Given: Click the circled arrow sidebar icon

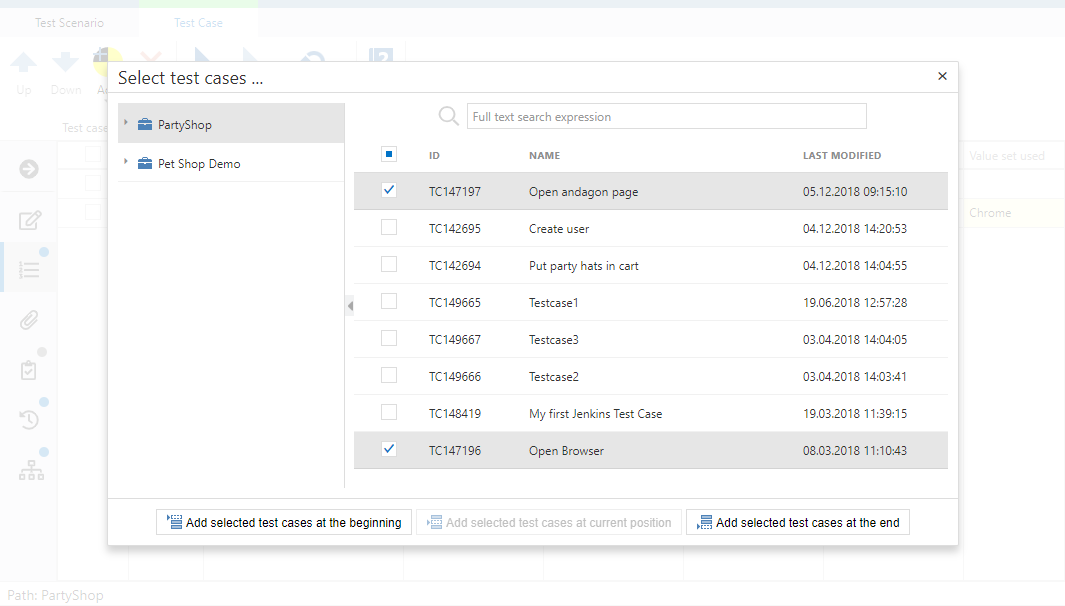Looking at the screenshot, I should point(29,169).
